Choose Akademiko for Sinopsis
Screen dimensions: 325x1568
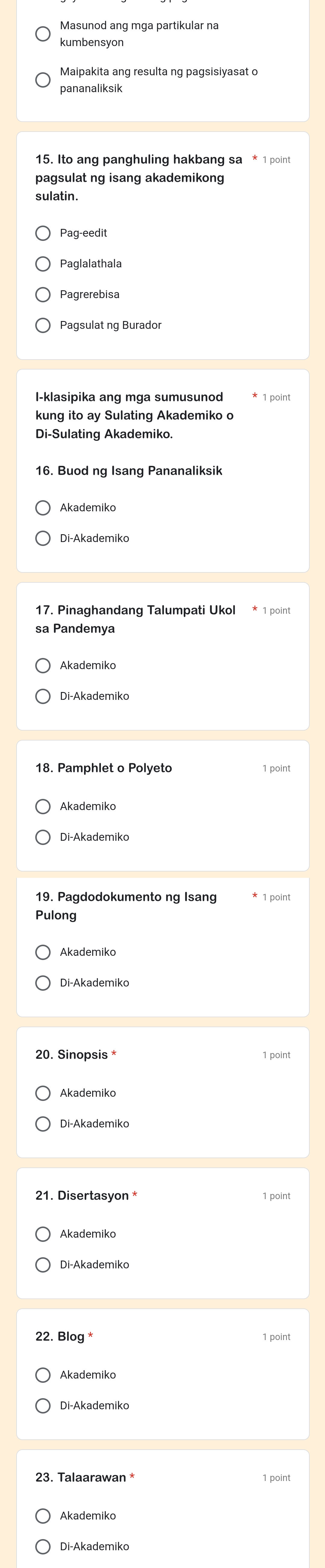(42, 1093)
